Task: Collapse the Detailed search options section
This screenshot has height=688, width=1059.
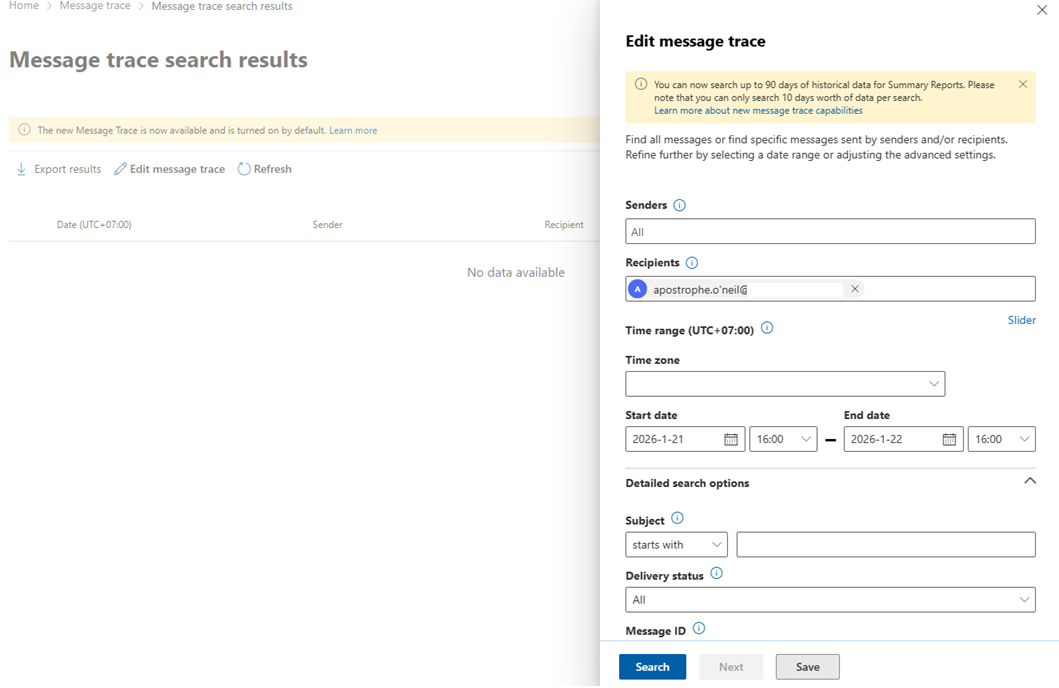Action: tap(1029, 481)
